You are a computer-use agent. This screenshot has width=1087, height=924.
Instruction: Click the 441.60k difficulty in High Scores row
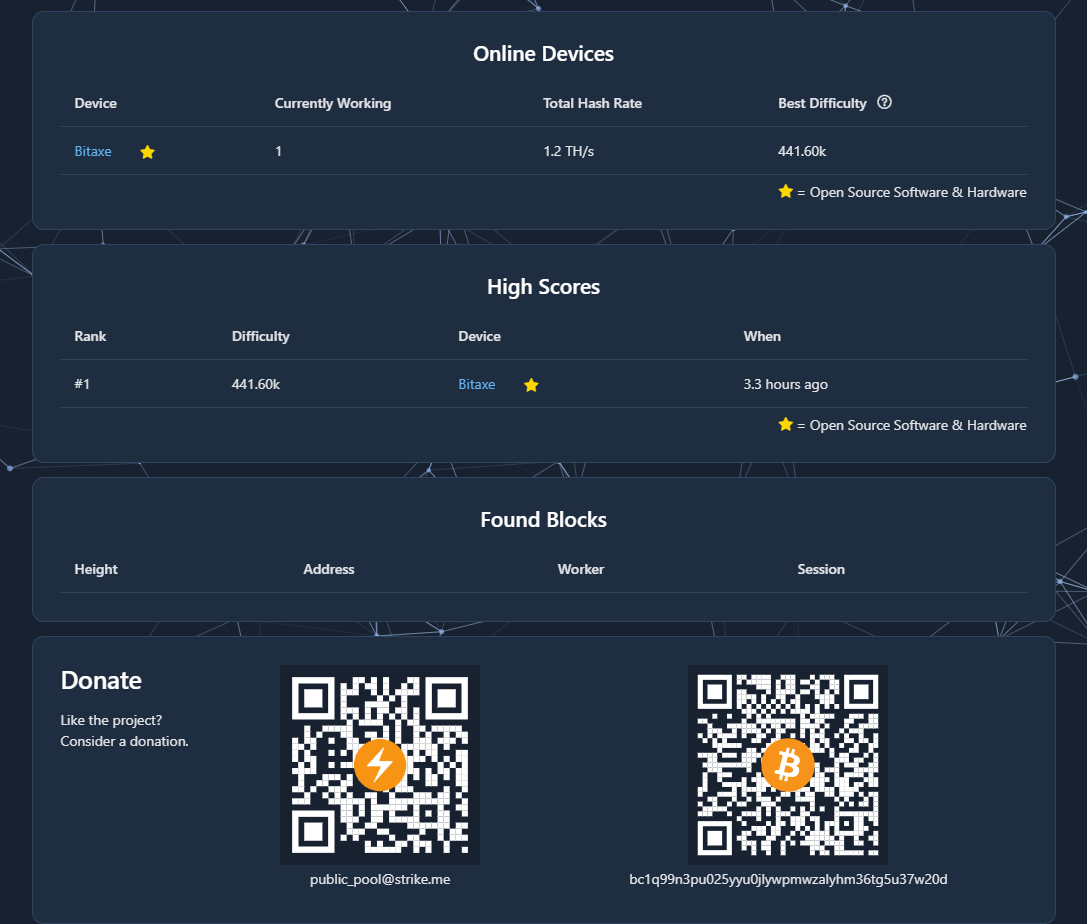[256, 384]
